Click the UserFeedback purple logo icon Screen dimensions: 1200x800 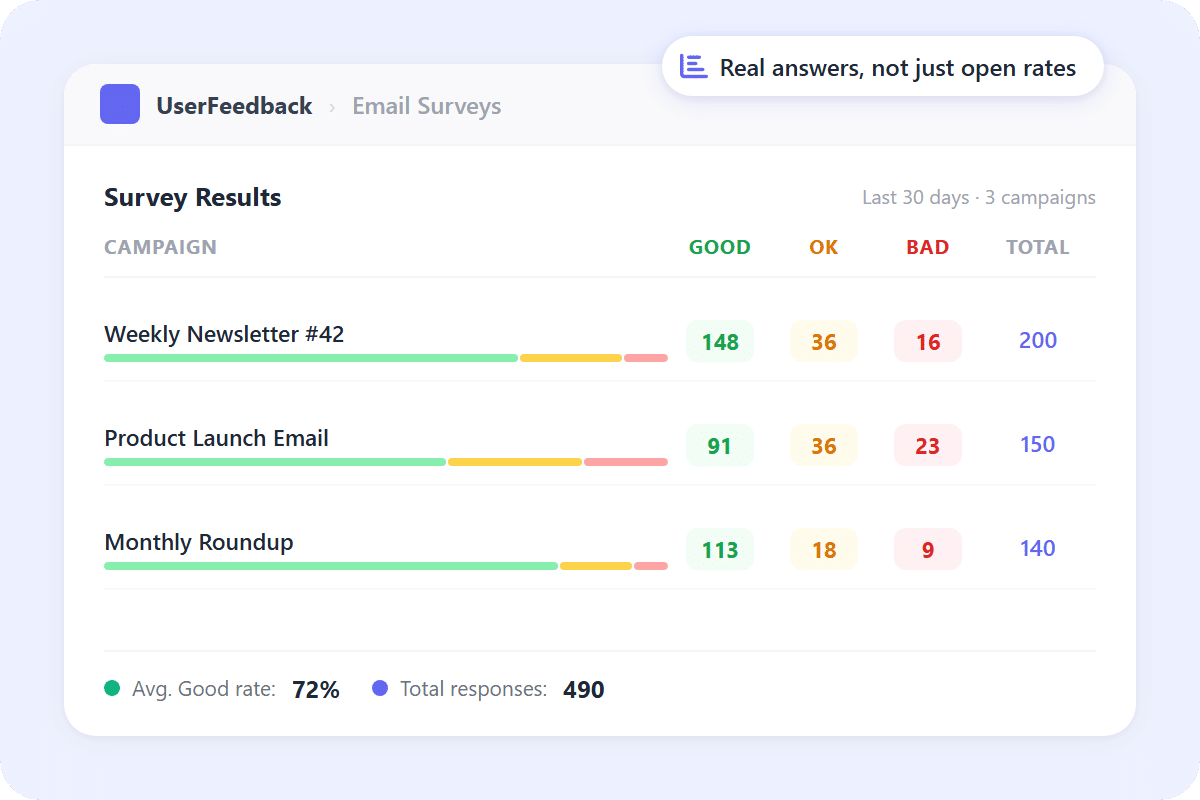click(x=119, y=104)
